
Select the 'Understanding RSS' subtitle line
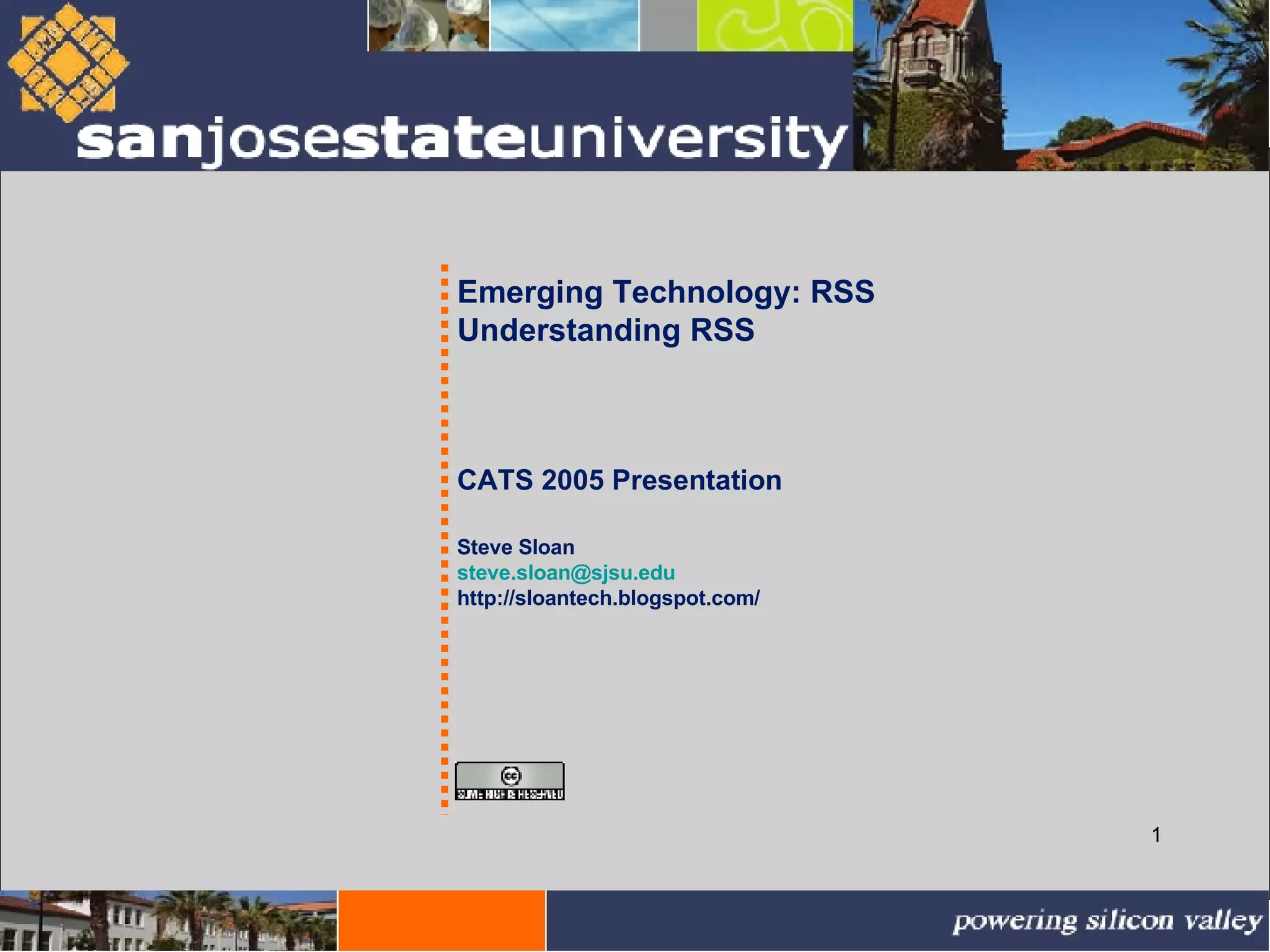pos(605,330)
